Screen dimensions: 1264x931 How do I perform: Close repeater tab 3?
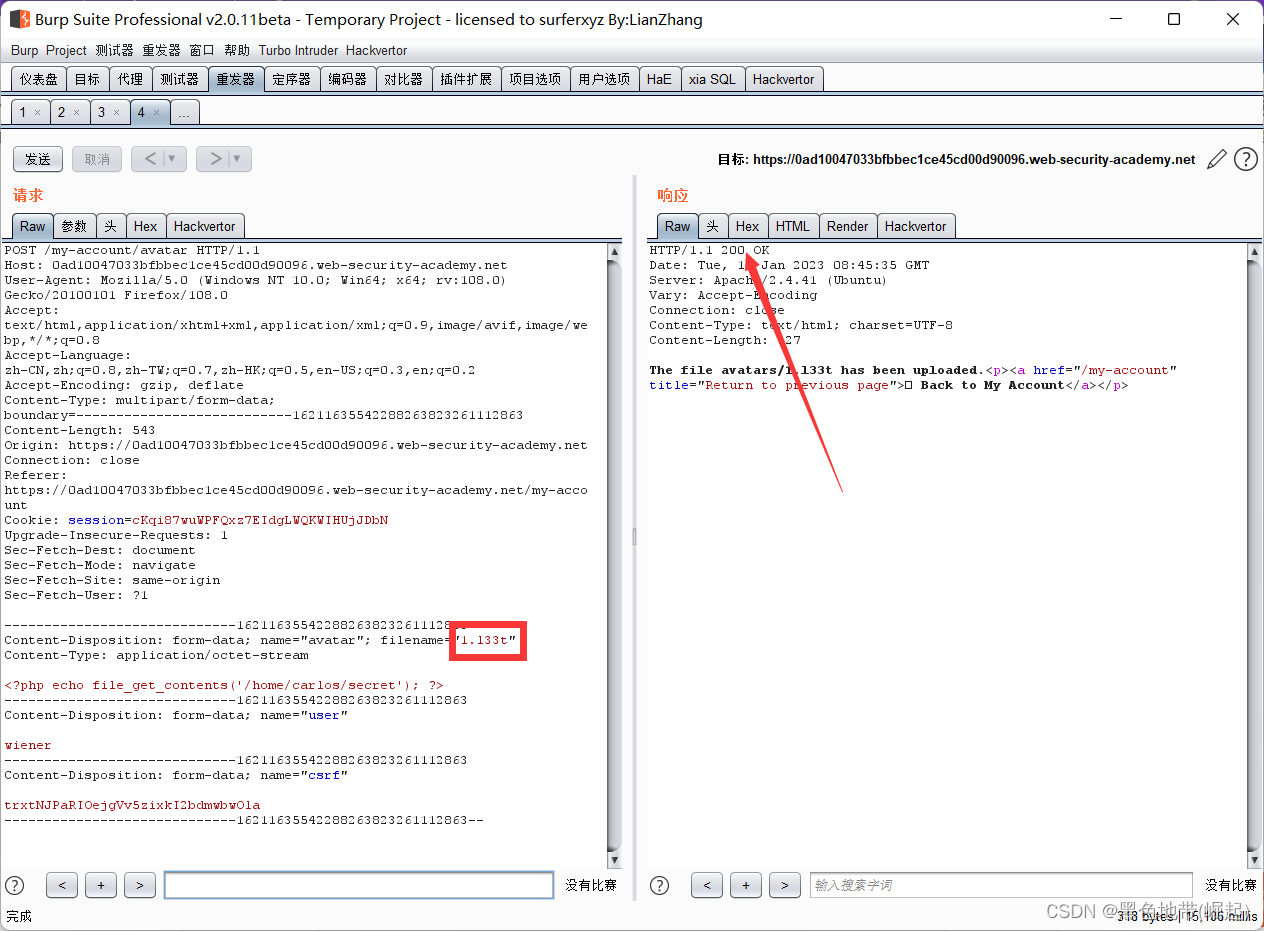(x=116, y=113)
